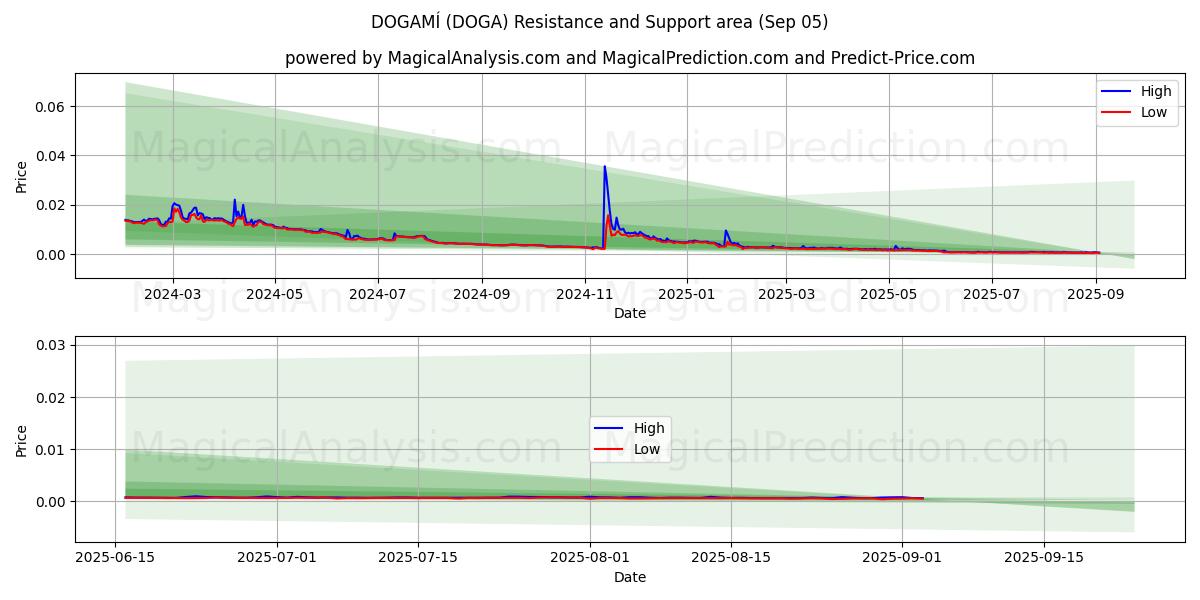Click the chart title 'DOGAMÍ (DOGA) Resistance and Support area (Sep 05)'

tap(600, 22)
